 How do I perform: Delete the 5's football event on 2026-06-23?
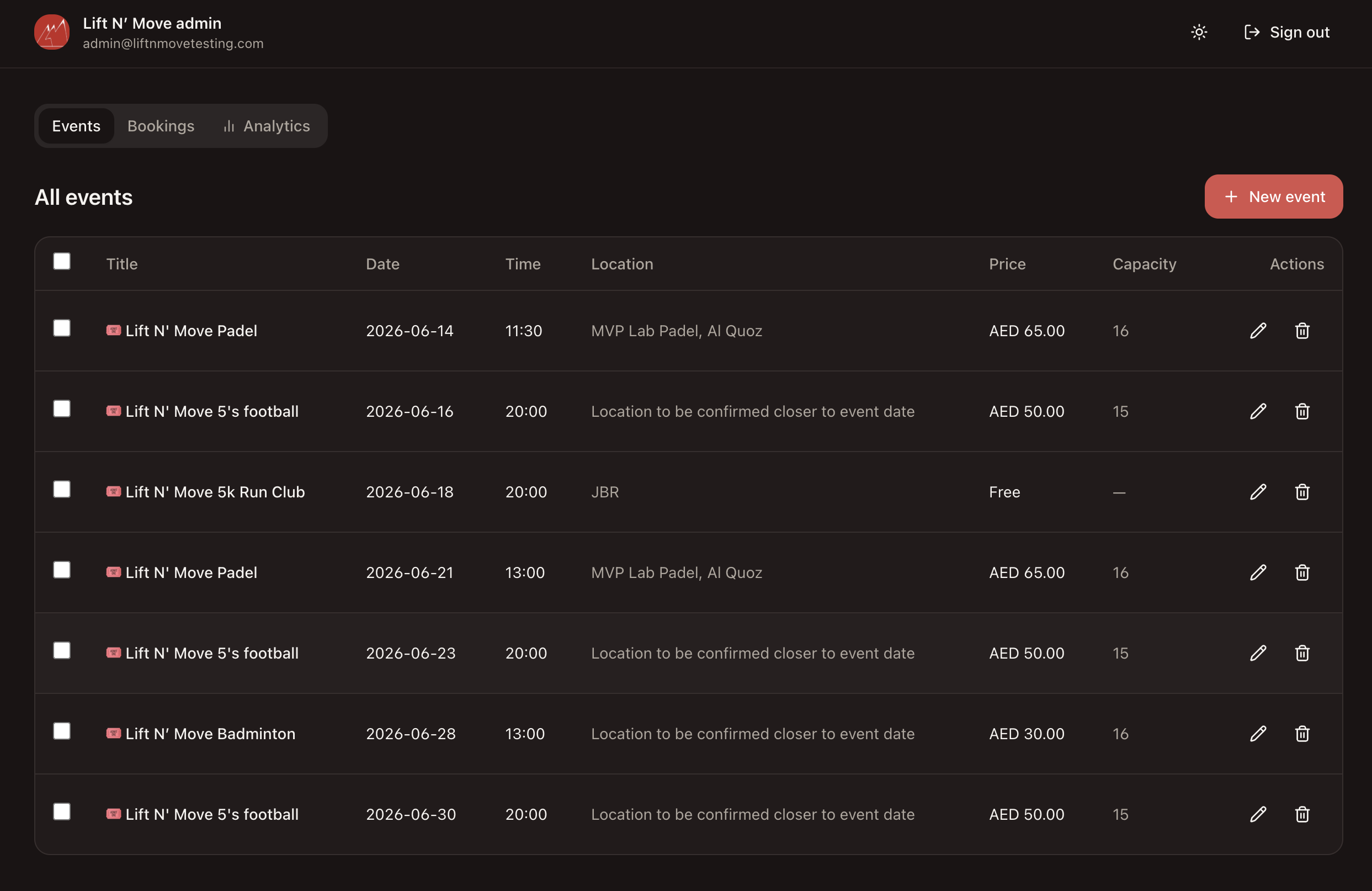[1302, 653]
